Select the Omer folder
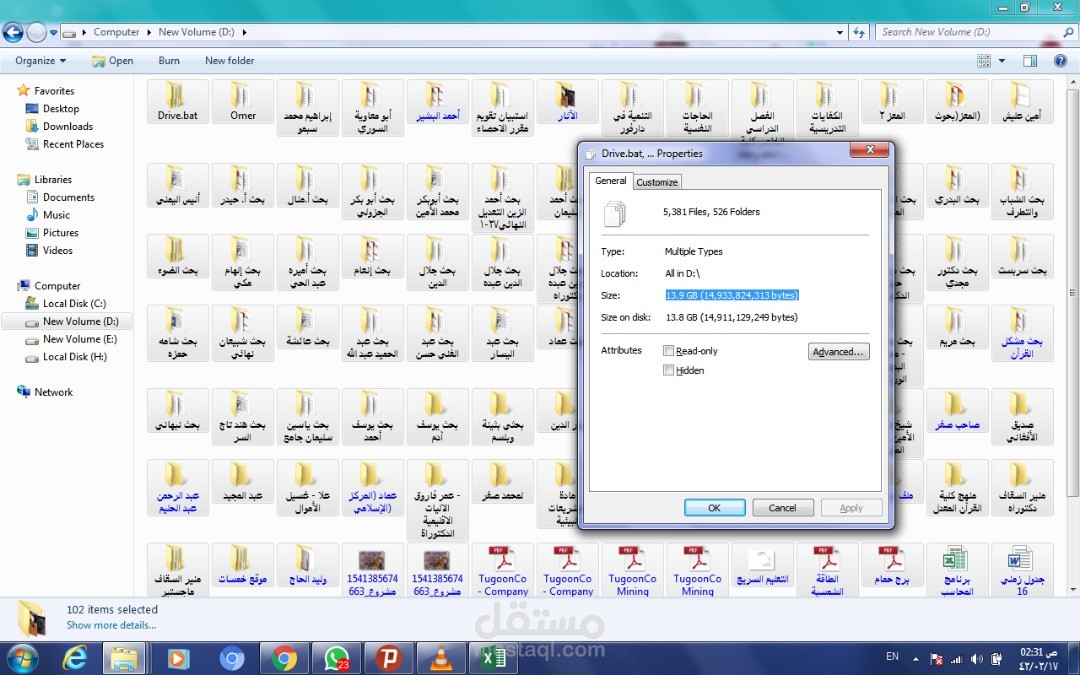This screenshot has width=1080, height=675. (242, 101)
